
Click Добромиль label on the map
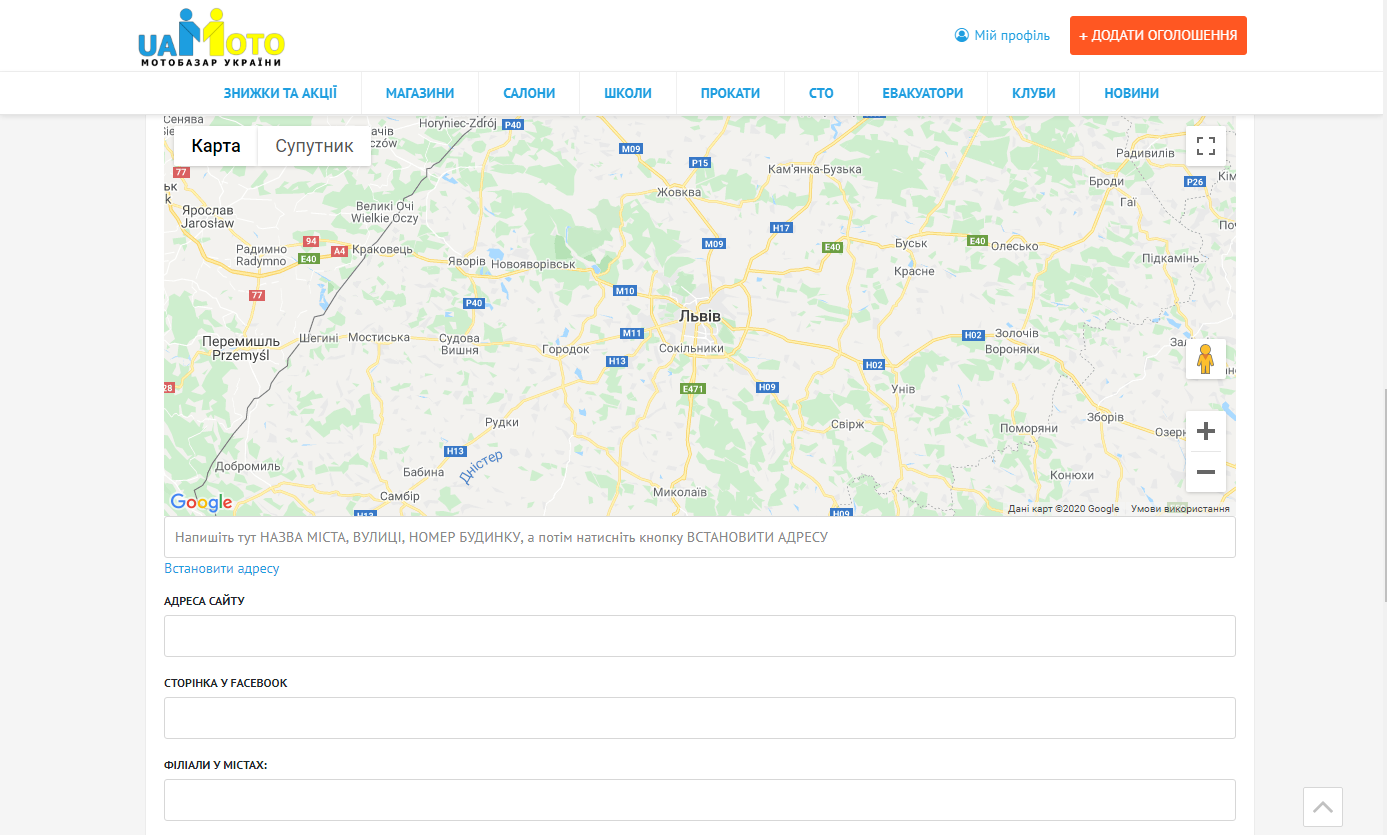tap(248, 466)
